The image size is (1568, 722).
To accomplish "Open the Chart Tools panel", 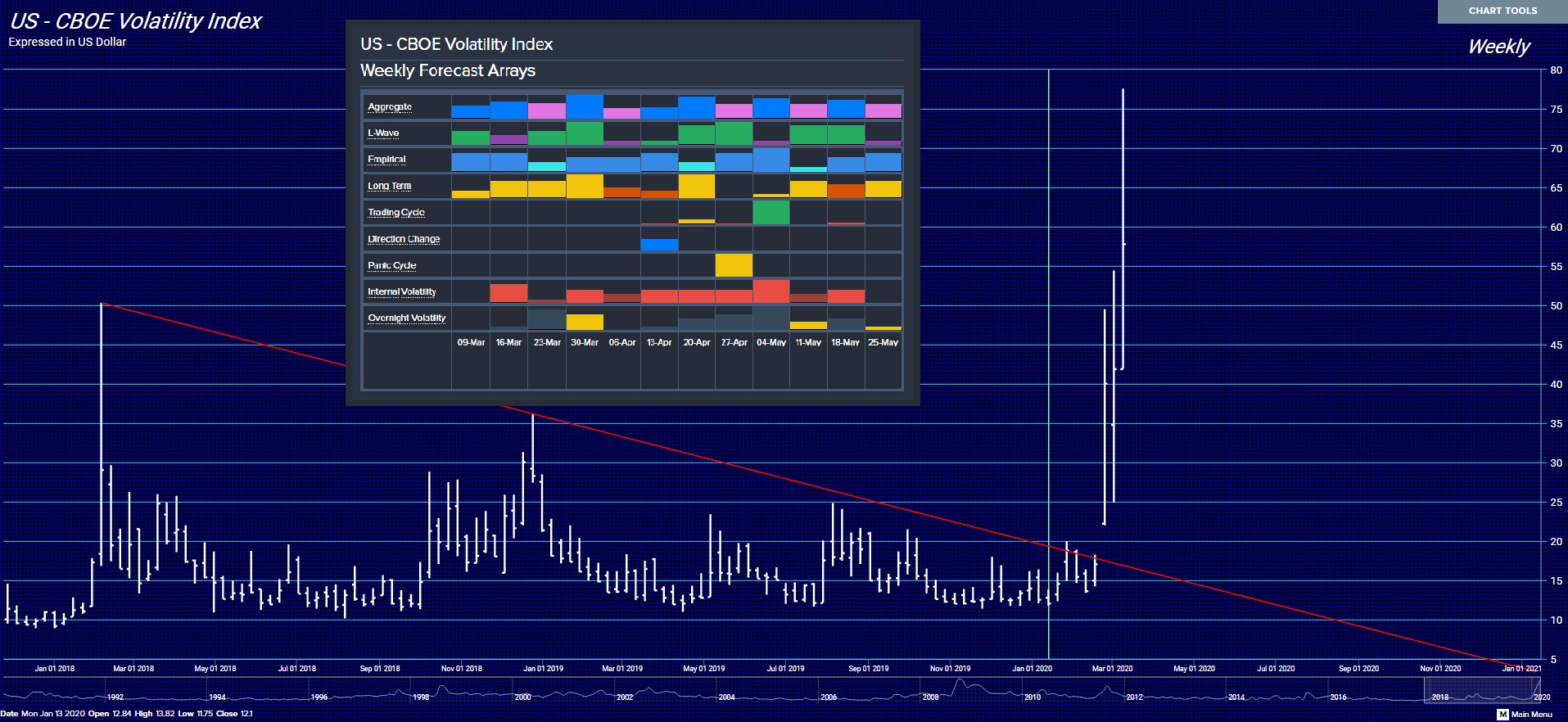I will point(1502,11).
